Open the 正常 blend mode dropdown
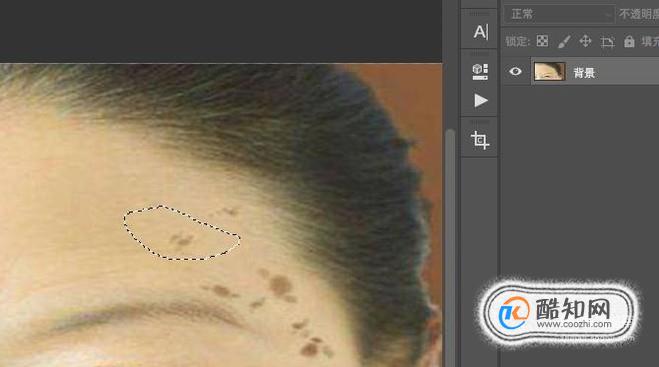 point(559,15)
